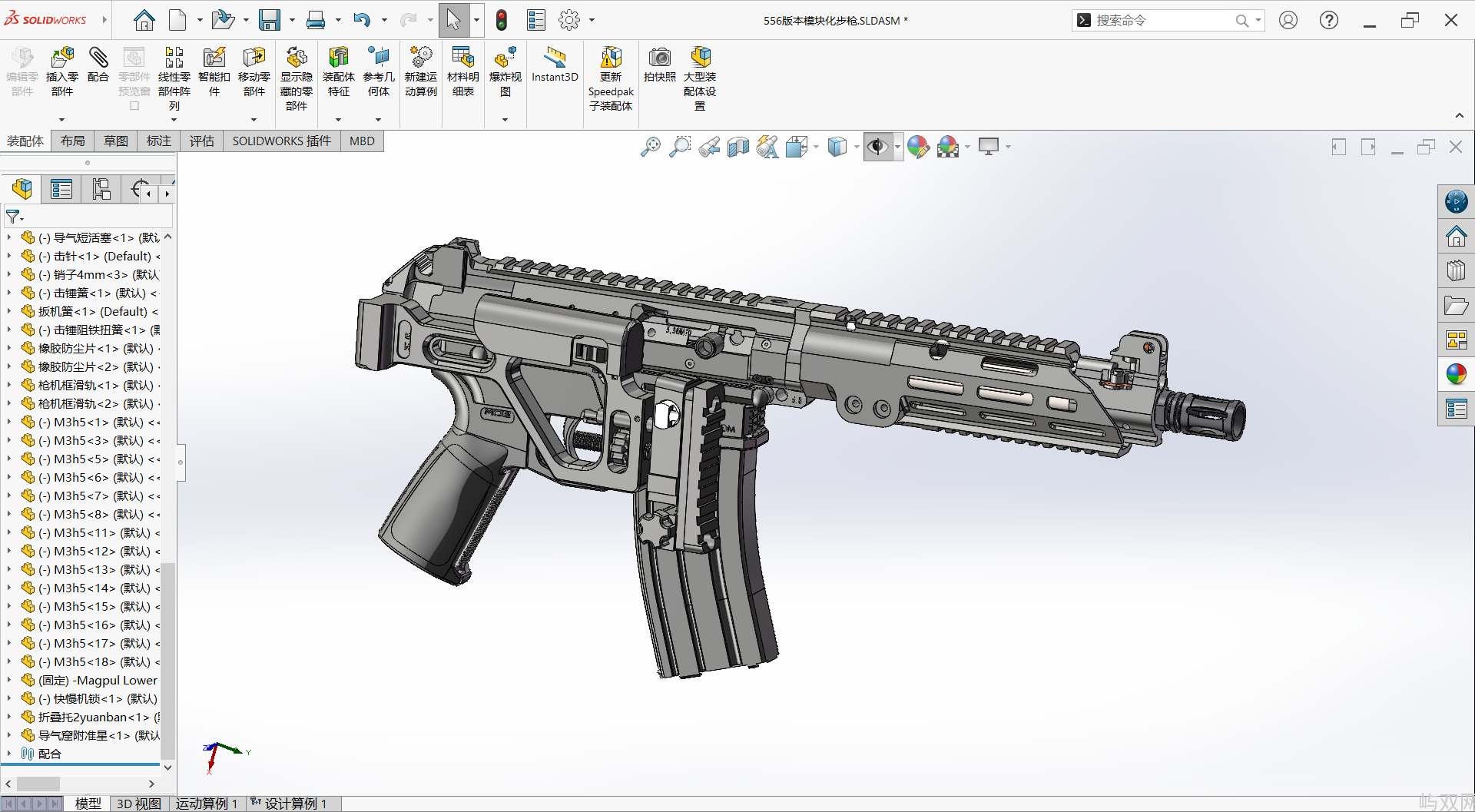Screen dimensions: 1475x812
Task: Toggle the rebuild traffic light icon
Action: 502,21
